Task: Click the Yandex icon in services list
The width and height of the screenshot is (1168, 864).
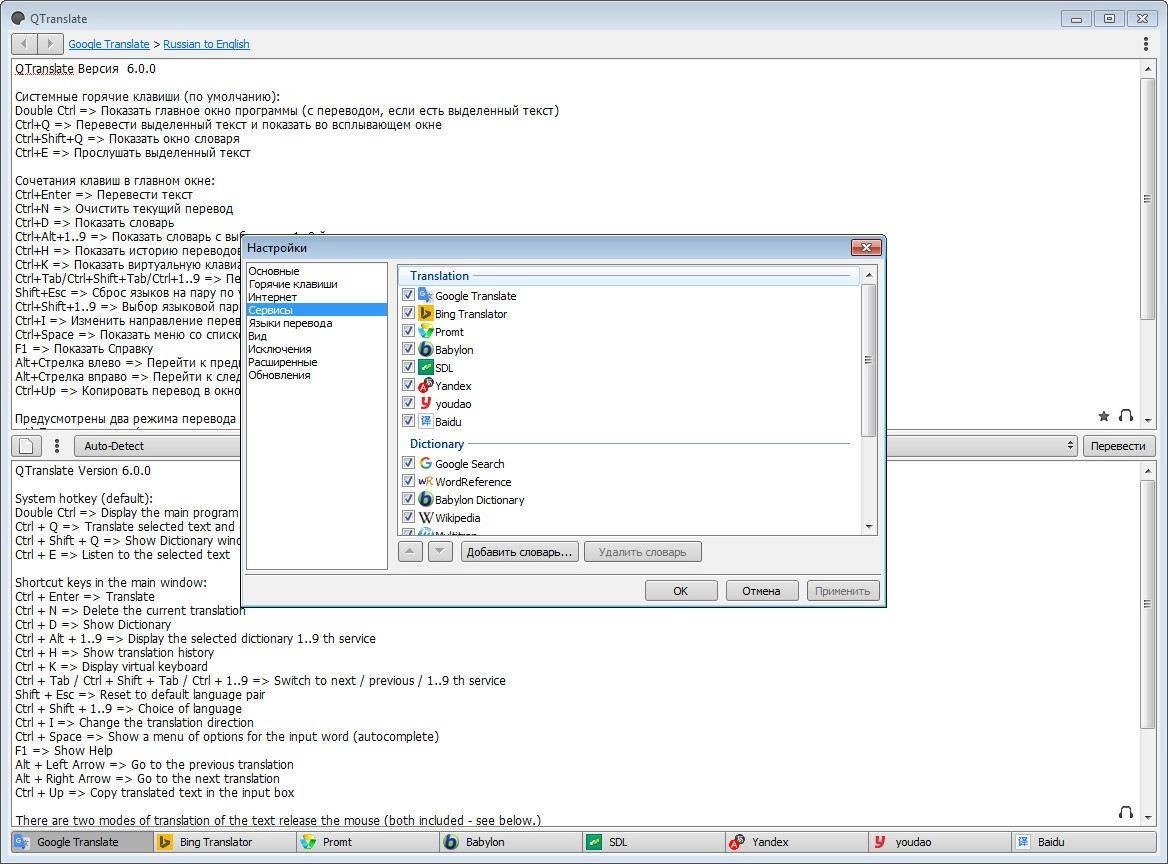Action: point(425,385)
